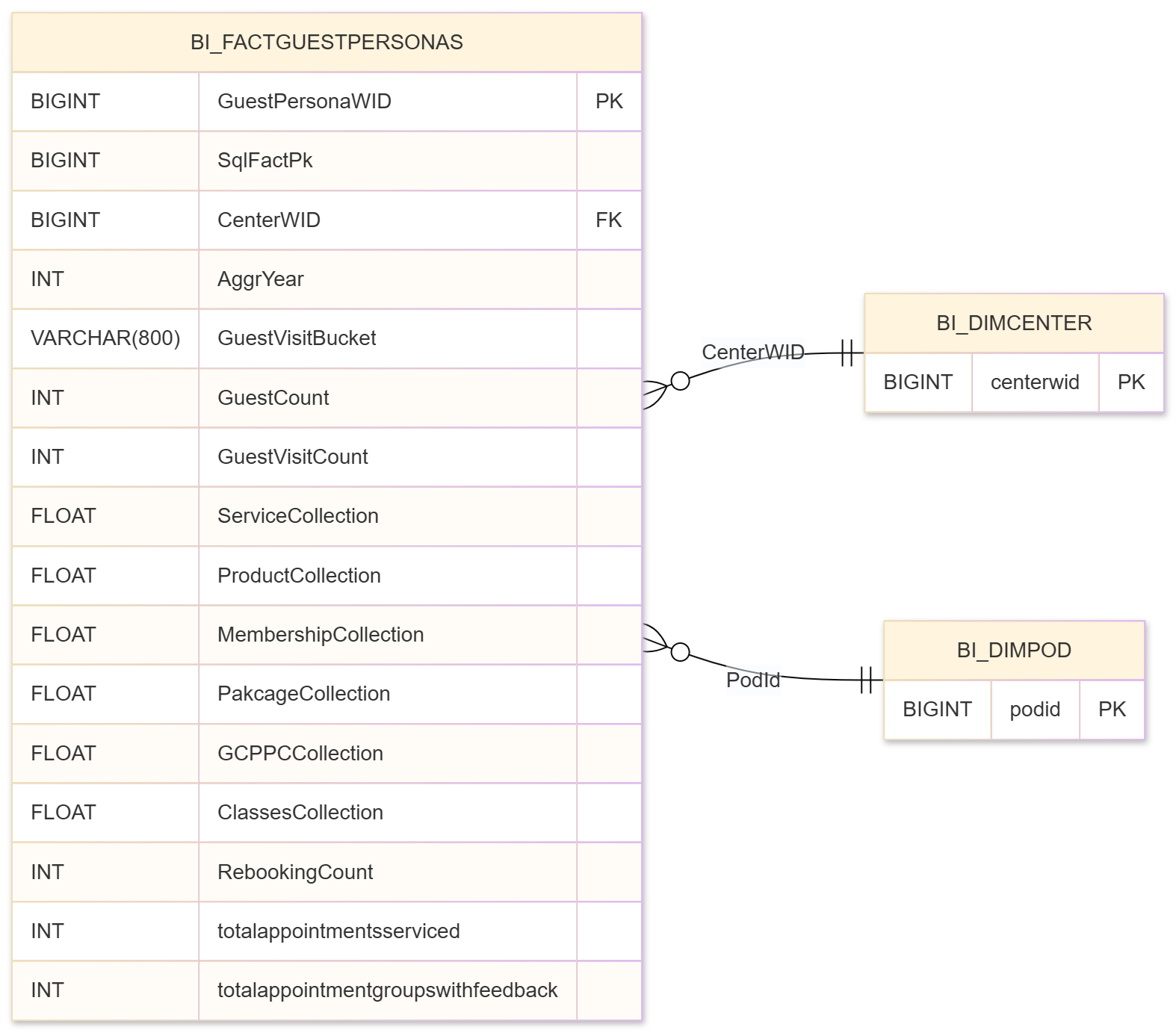Click the CenterWID relationship label
Viewport: 1176px width, 1033px height.
tap(752, 353)
